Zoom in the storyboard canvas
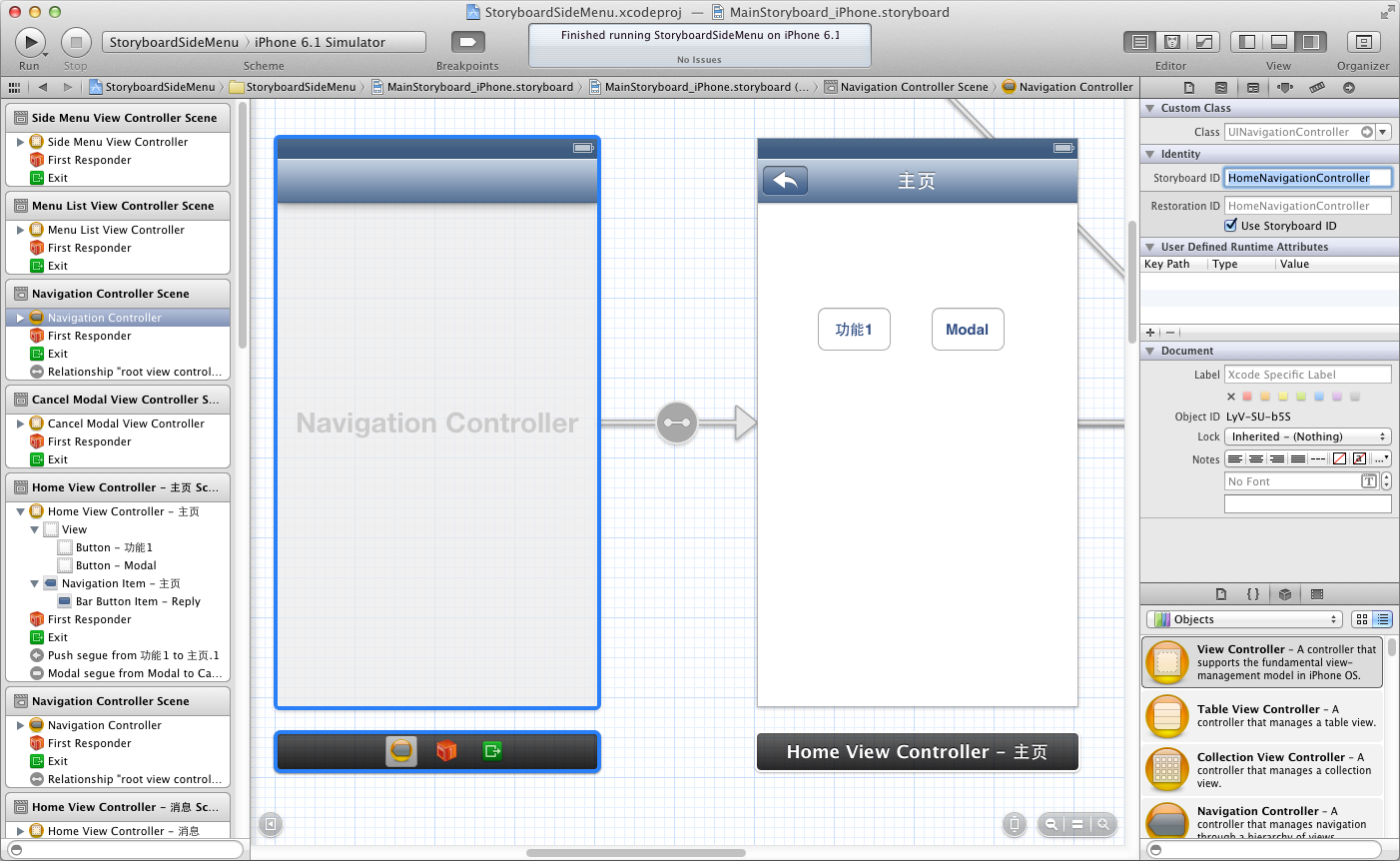The image size is (1400, 861). point(1103,824)
